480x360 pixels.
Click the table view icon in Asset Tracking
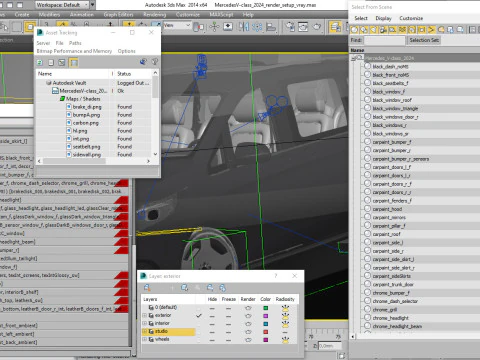tap(74, 62)
